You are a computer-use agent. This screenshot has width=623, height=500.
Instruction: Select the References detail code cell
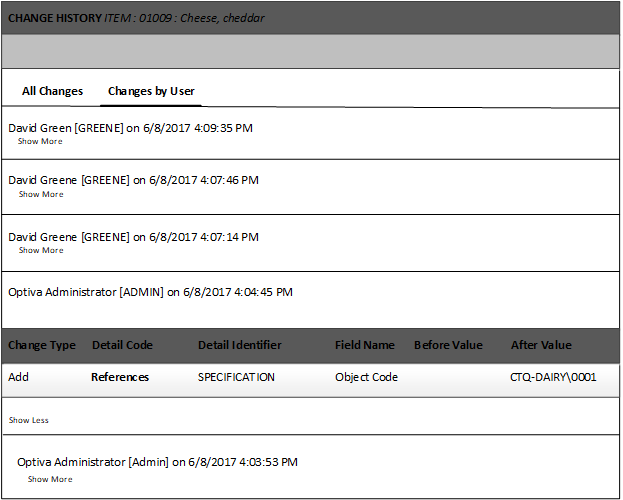click(120, 378)
